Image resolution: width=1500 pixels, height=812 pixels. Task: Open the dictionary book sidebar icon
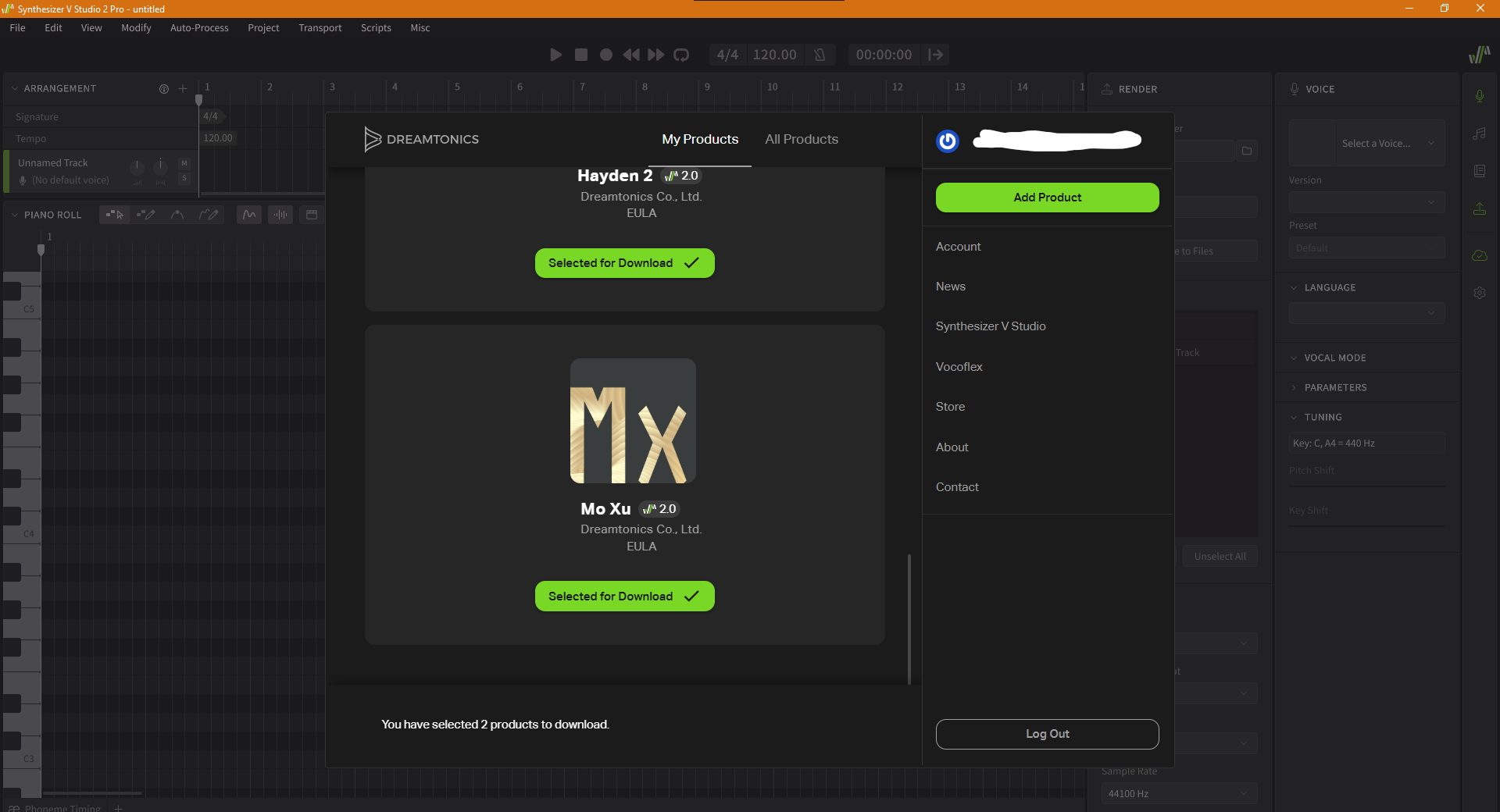pyautogui.click(x=1480, y=171)
